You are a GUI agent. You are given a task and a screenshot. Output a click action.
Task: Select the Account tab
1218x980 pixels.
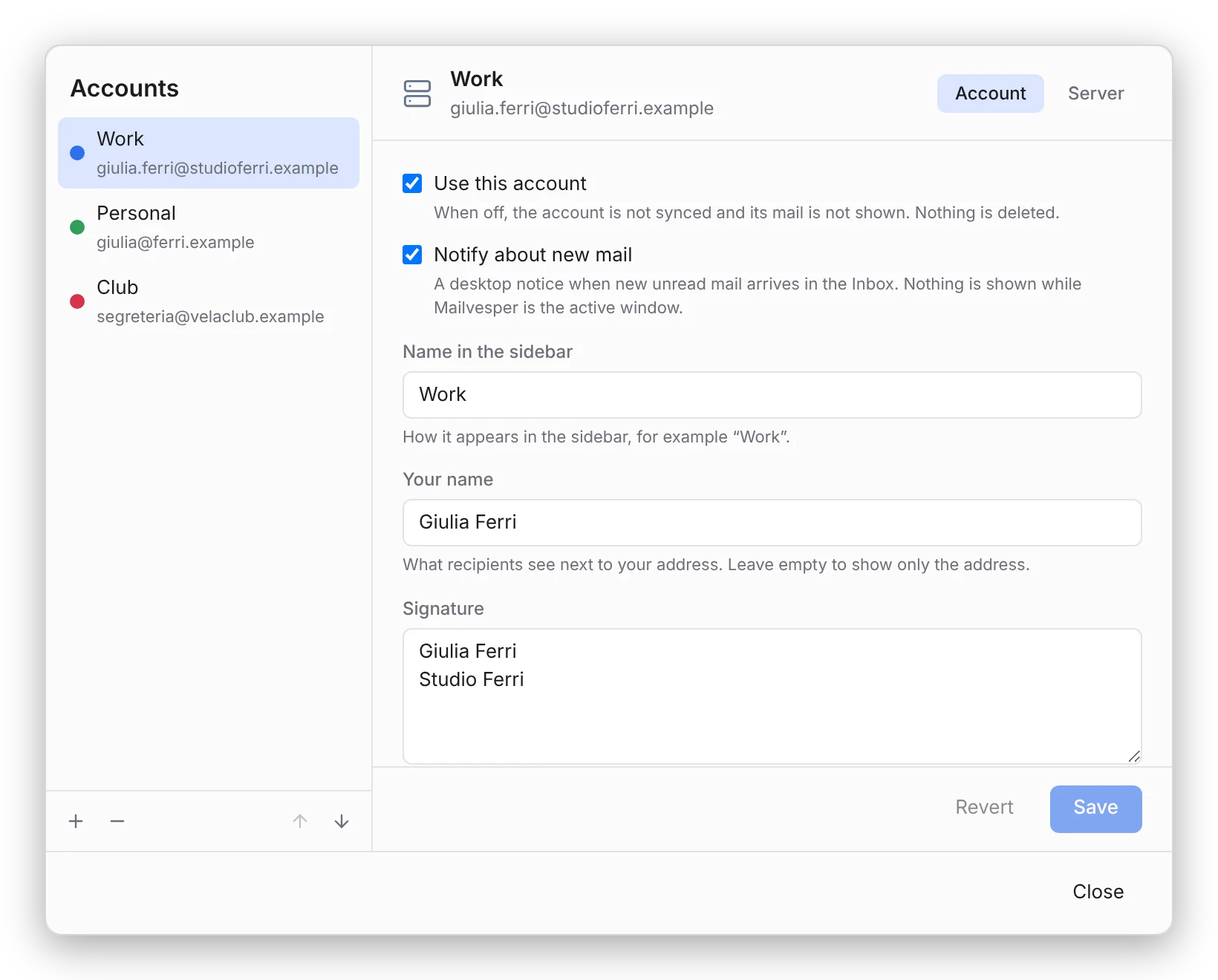[990, 94]
